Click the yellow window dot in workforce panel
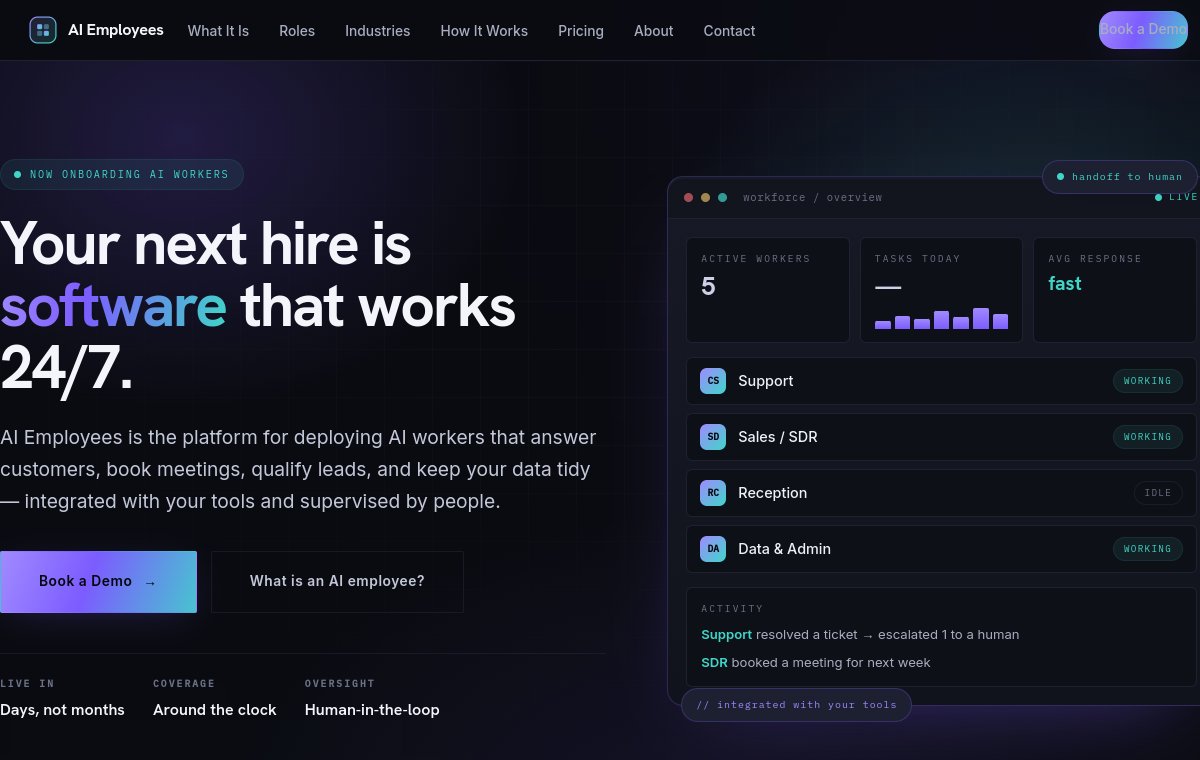This screenshot has width=1200, height=760. click(x=705, y=198)
